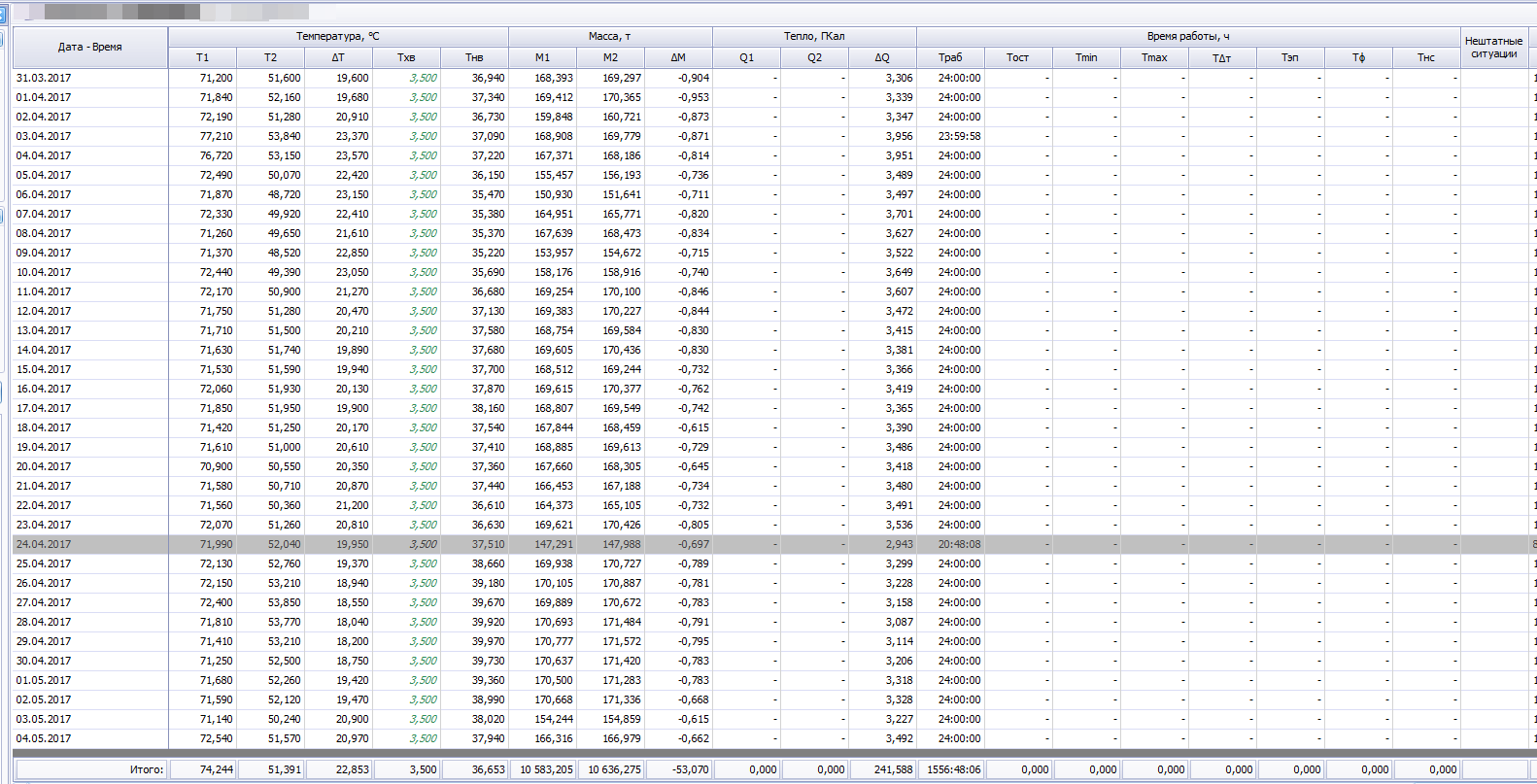This screenshot has height=784, width=1537.
Task: Click the T1 value 77,210
Action: click(217, 136)
